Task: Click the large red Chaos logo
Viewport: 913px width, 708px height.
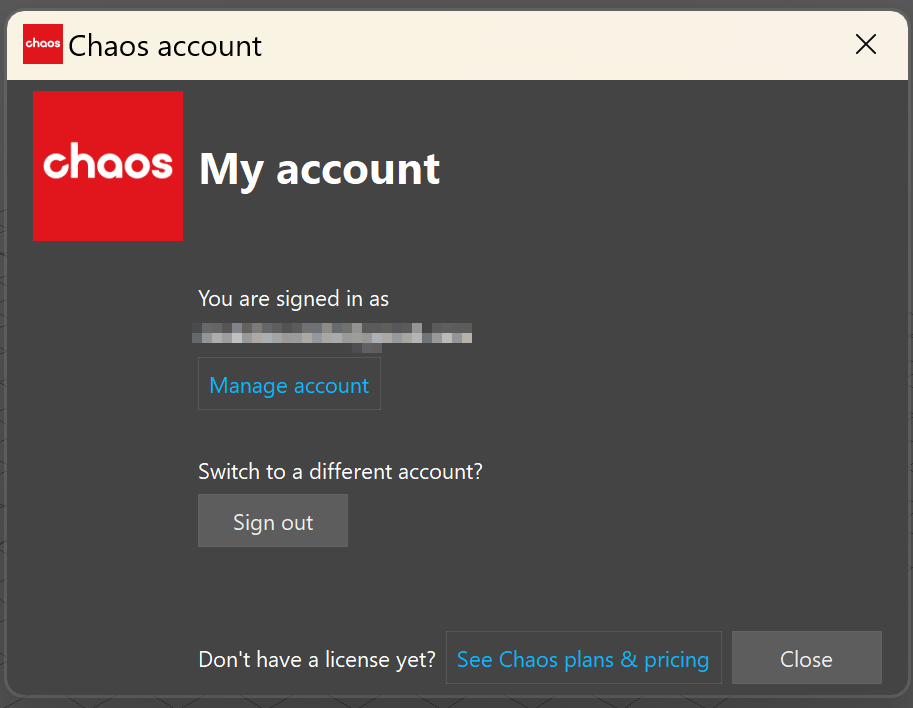Action: coord(108,165)
